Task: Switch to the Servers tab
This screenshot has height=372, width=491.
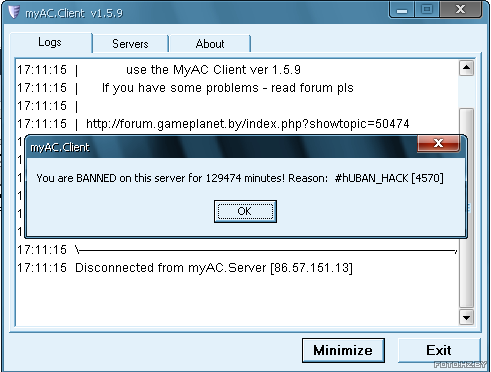Action: pyautogui.click(x=130, y=44)
